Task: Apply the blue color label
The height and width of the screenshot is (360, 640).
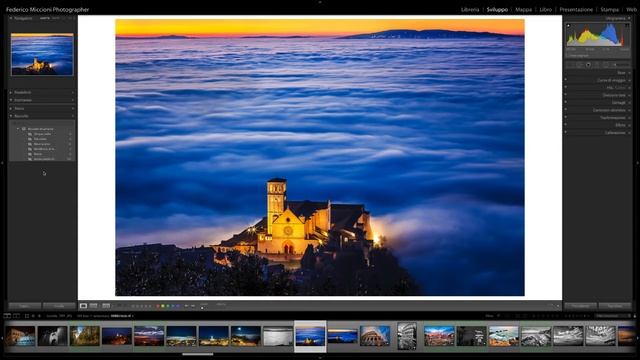Action: [173, 306]
